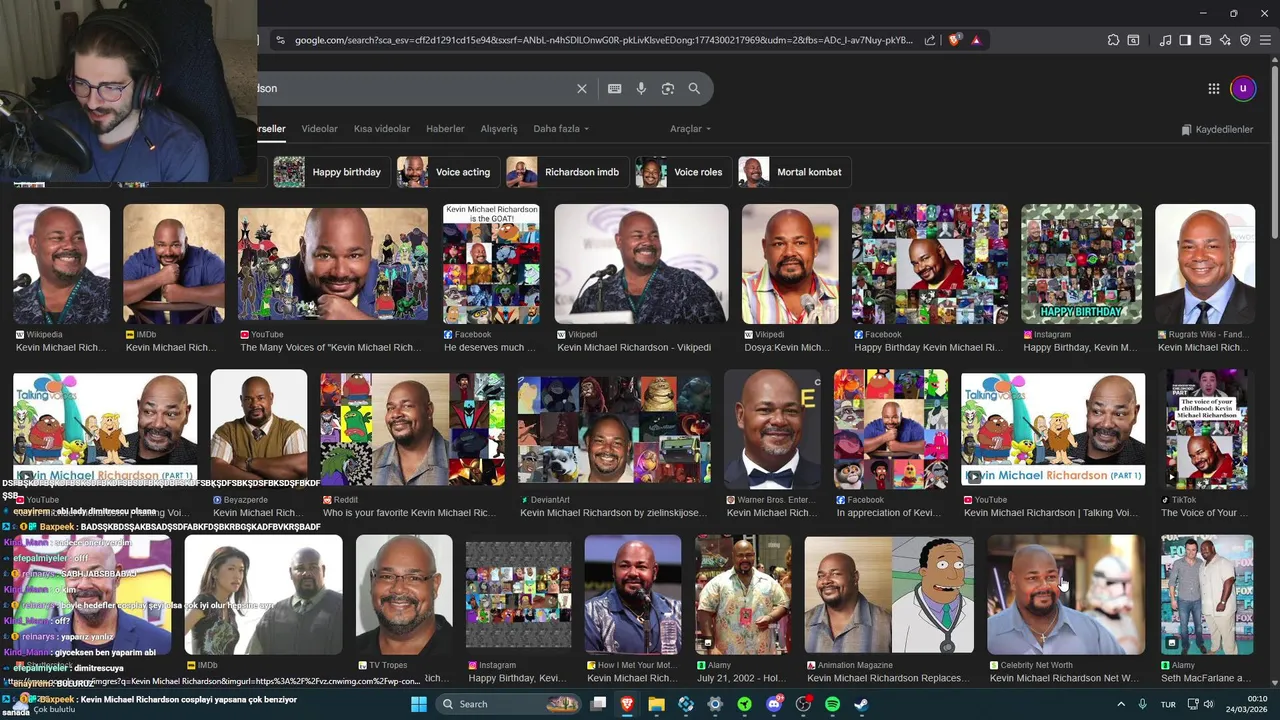Share this page from the address bar
Image resolution: width=1280 pixels, height=720 pixels.
(930, 40)
